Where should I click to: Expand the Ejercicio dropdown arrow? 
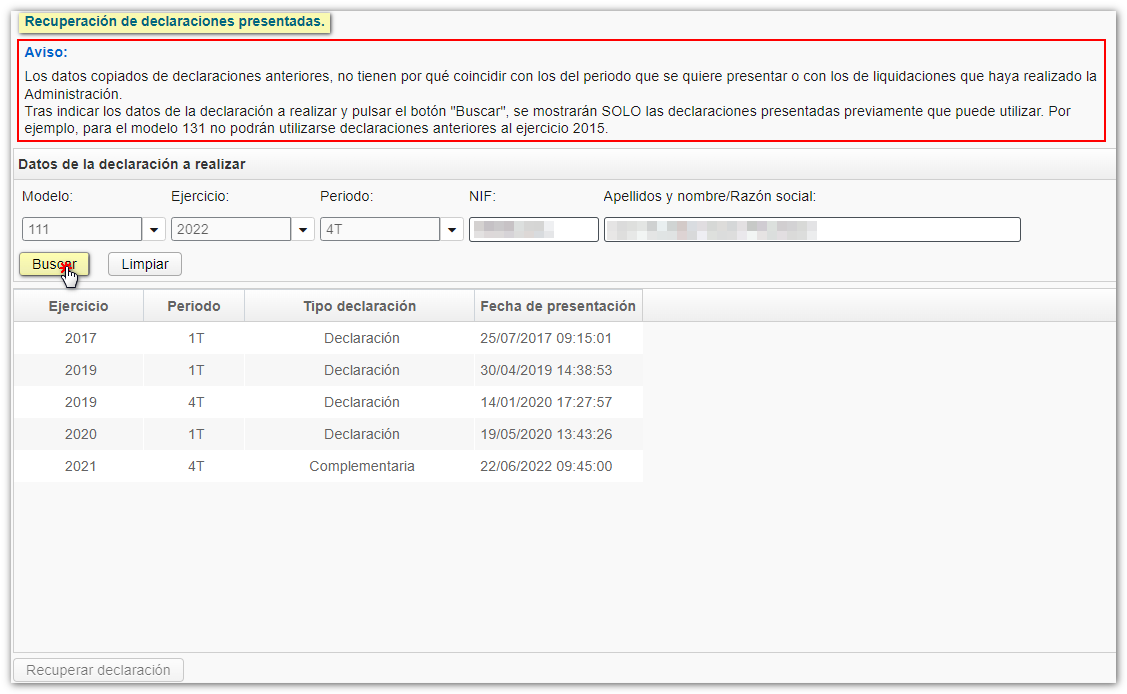tap(304, 230)
